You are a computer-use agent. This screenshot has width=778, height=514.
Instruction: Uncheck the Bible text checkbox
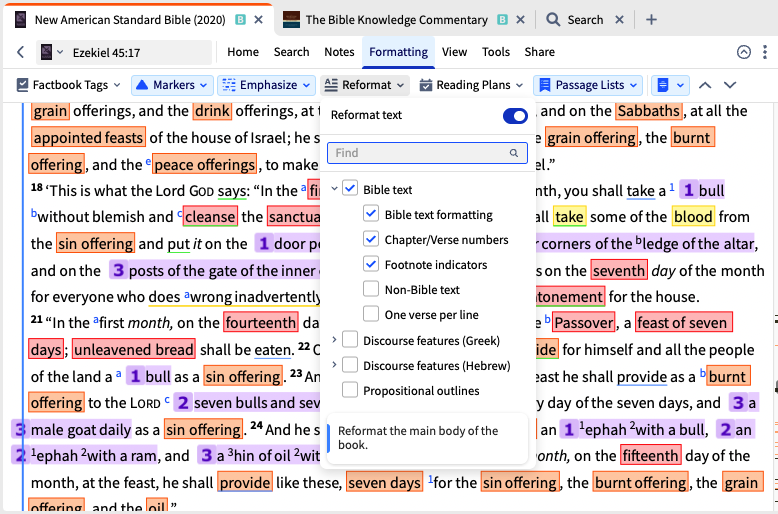coord(350,188)
